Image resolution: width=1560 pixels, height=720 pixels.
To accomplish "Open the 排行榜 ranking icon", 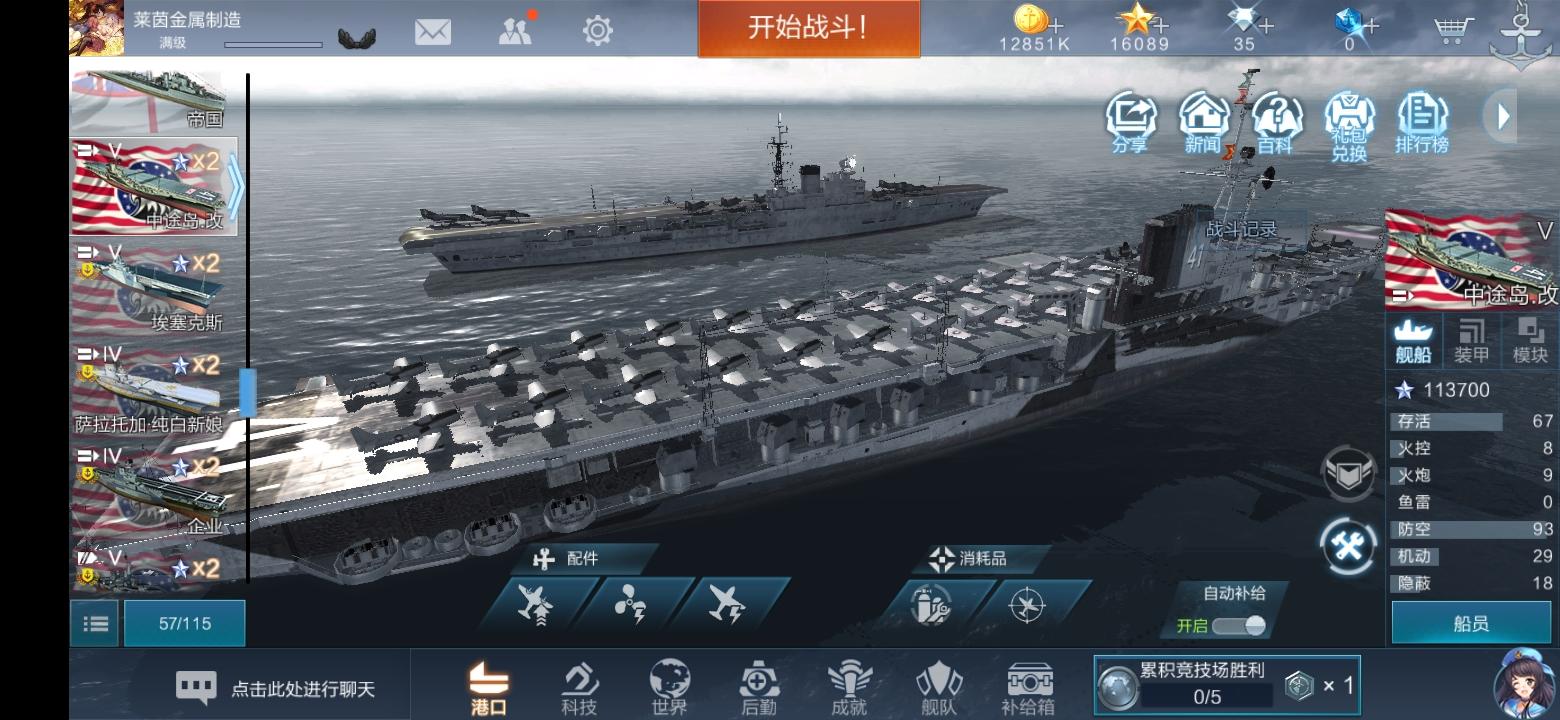I will pyautogui.click(x=1422, y=123).
